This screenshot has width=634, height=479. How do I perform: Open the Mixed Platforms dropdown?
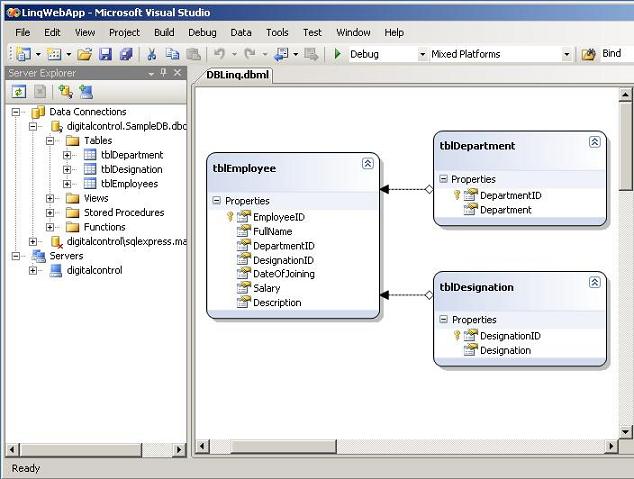click(x=567, y=54)
